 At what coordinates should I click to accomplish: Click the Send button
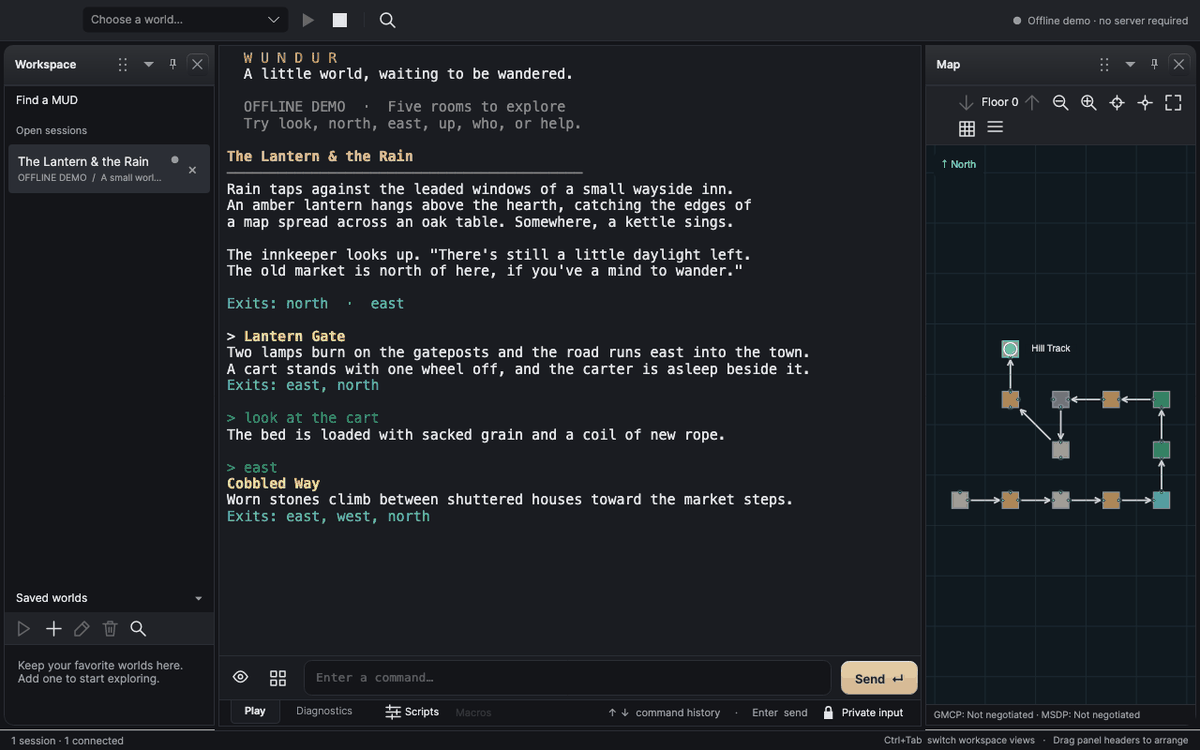pos(879,678)
